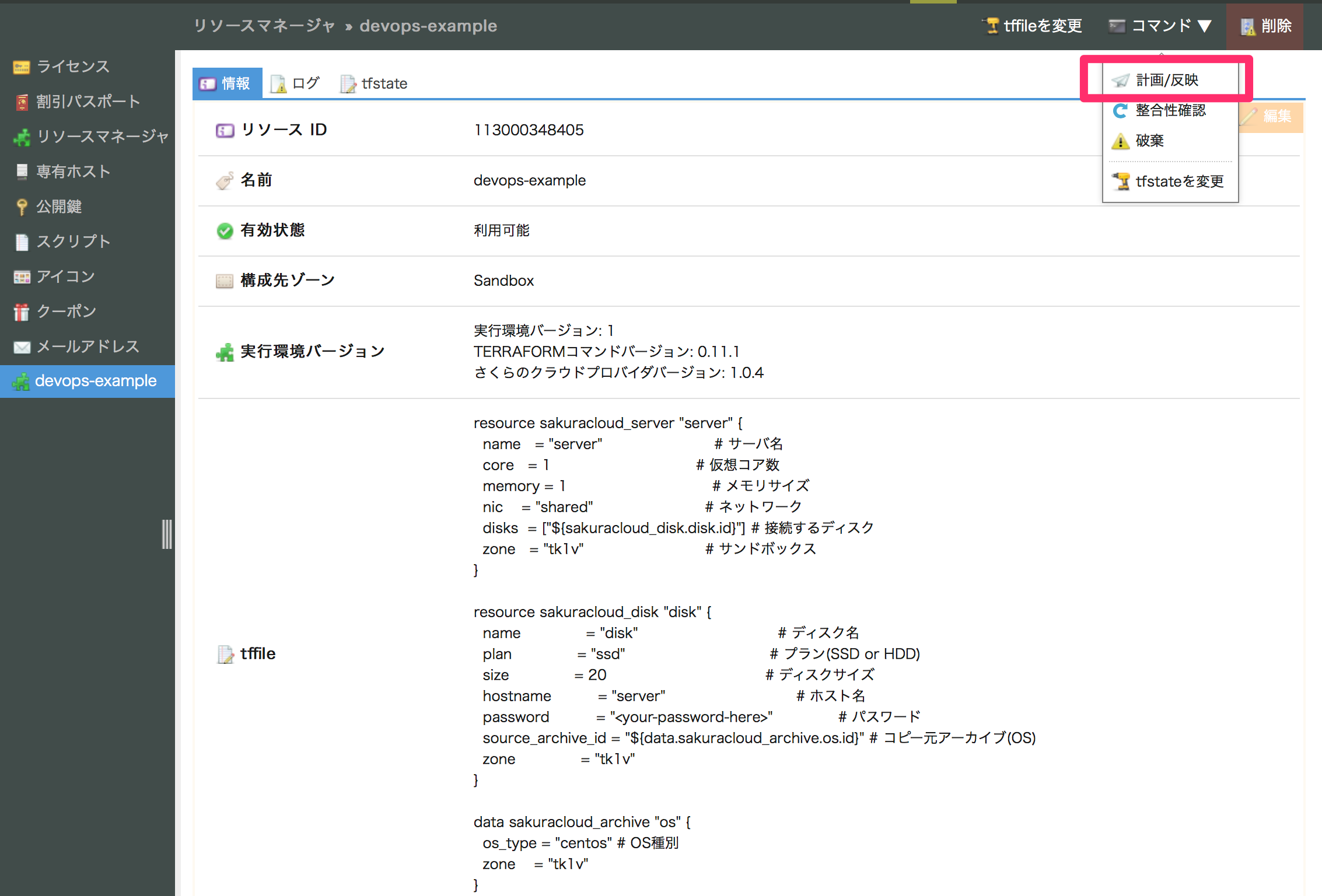Switch to the ログ tab
This screenshot has width=1322, height=896.
[296, 83]
